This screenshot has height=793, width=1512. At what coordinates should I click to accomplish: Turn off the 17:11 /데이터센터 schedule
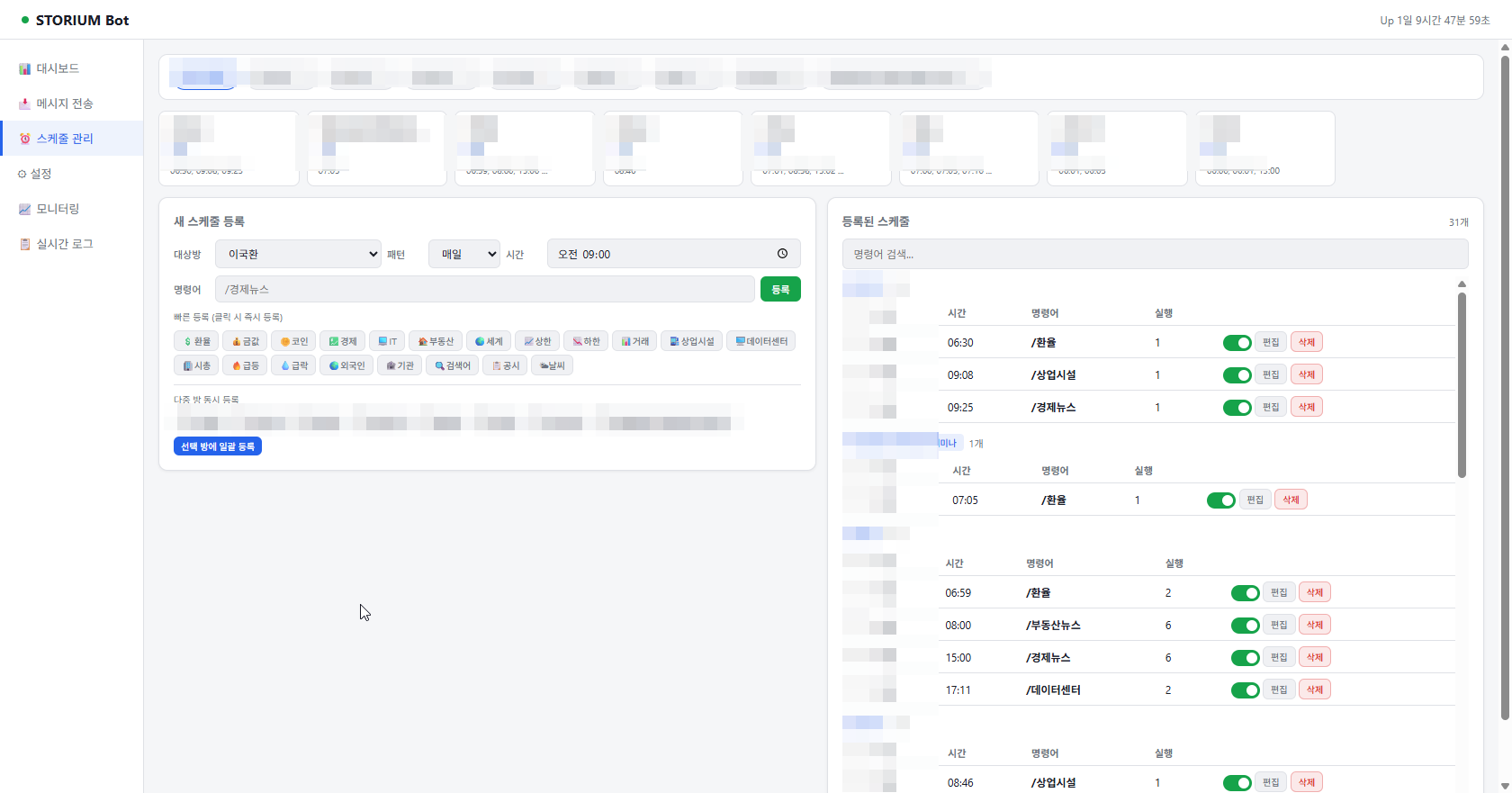(1245, 690)
